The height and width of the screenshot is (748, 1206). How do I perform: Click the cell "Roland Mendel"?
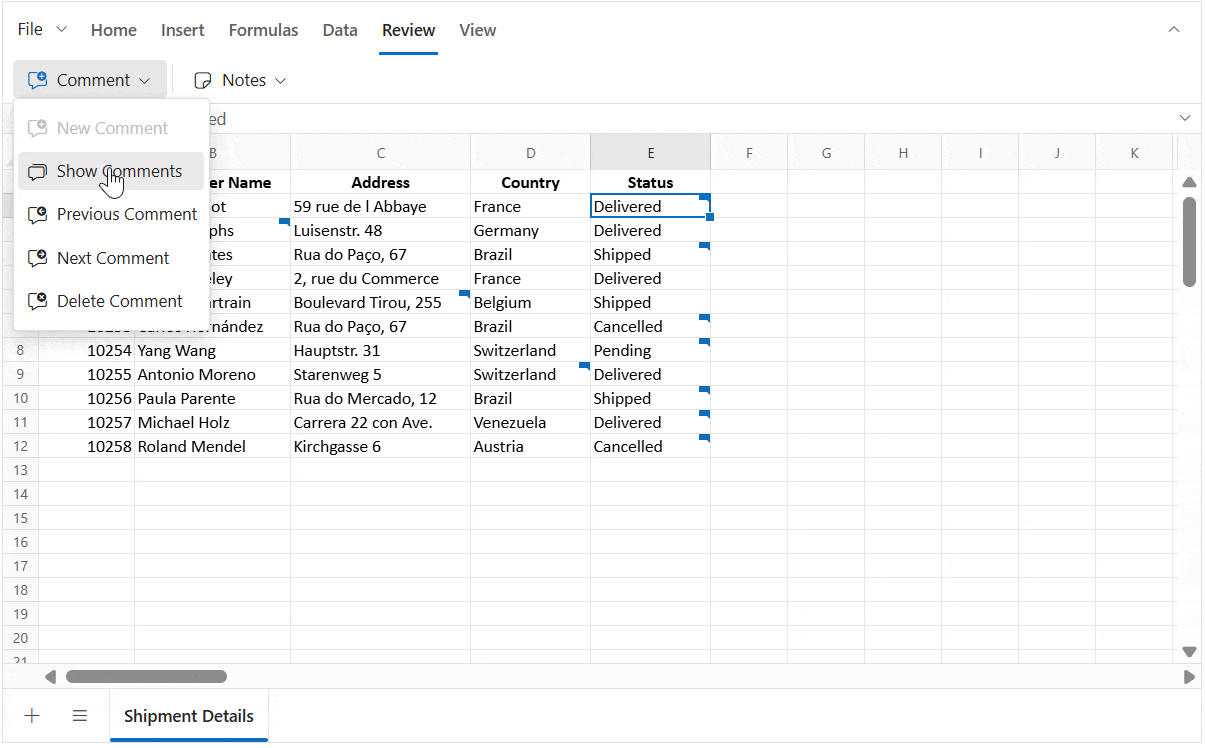coord(213,446)
